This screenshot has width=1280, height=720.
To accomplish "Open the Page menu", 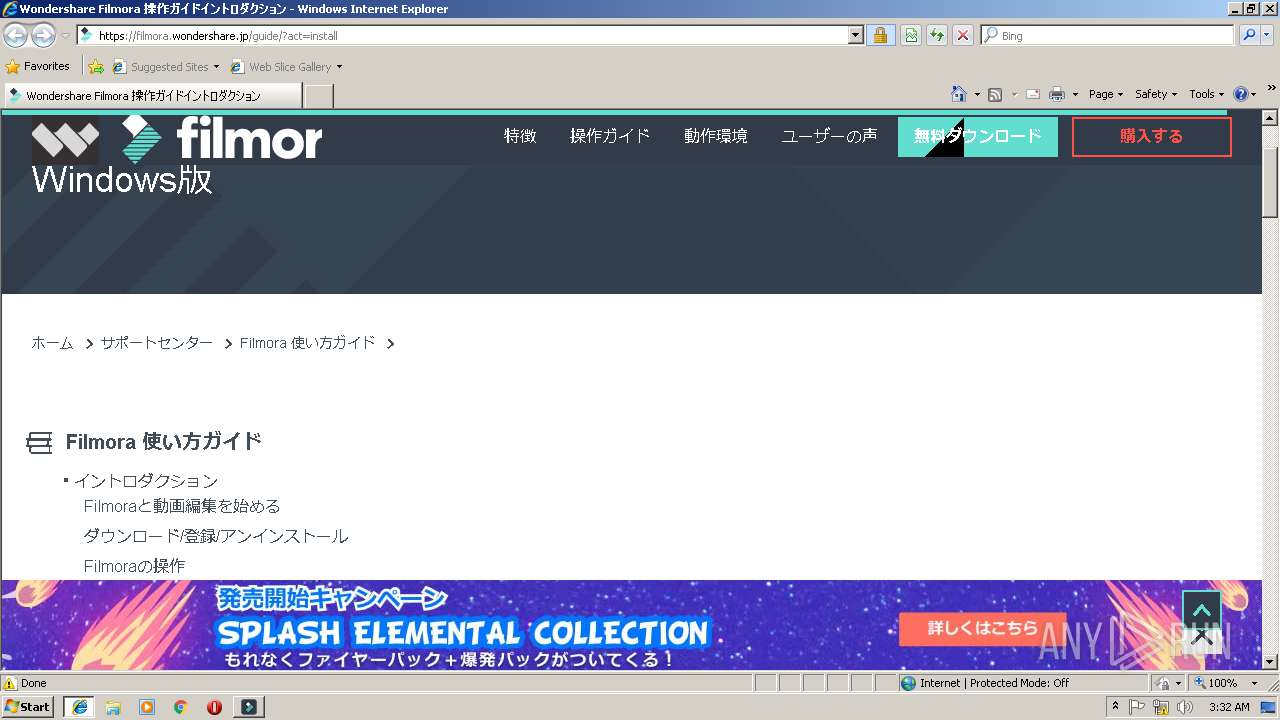I will (1106, 94).
